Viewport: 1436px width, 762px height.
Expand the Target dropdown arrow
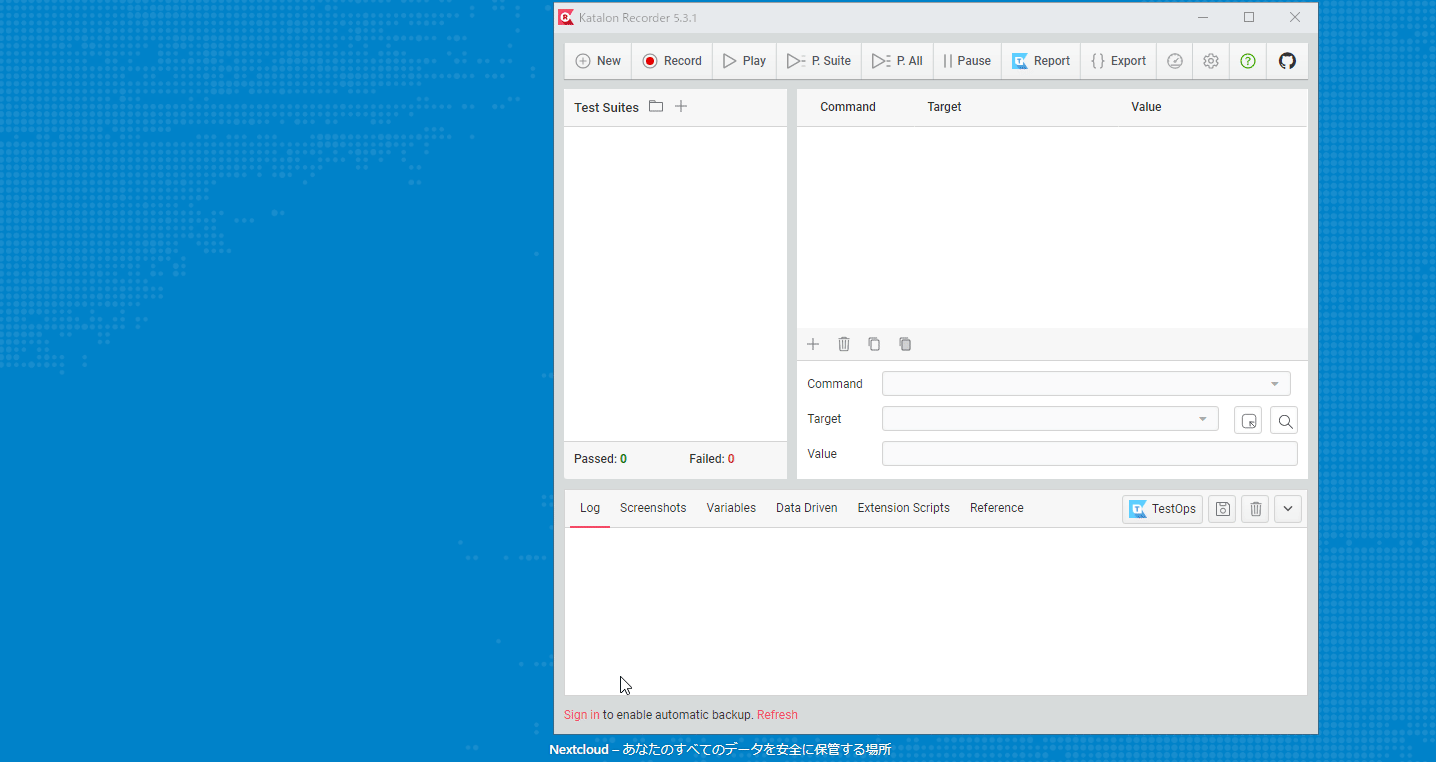[x=1203, y=419]
